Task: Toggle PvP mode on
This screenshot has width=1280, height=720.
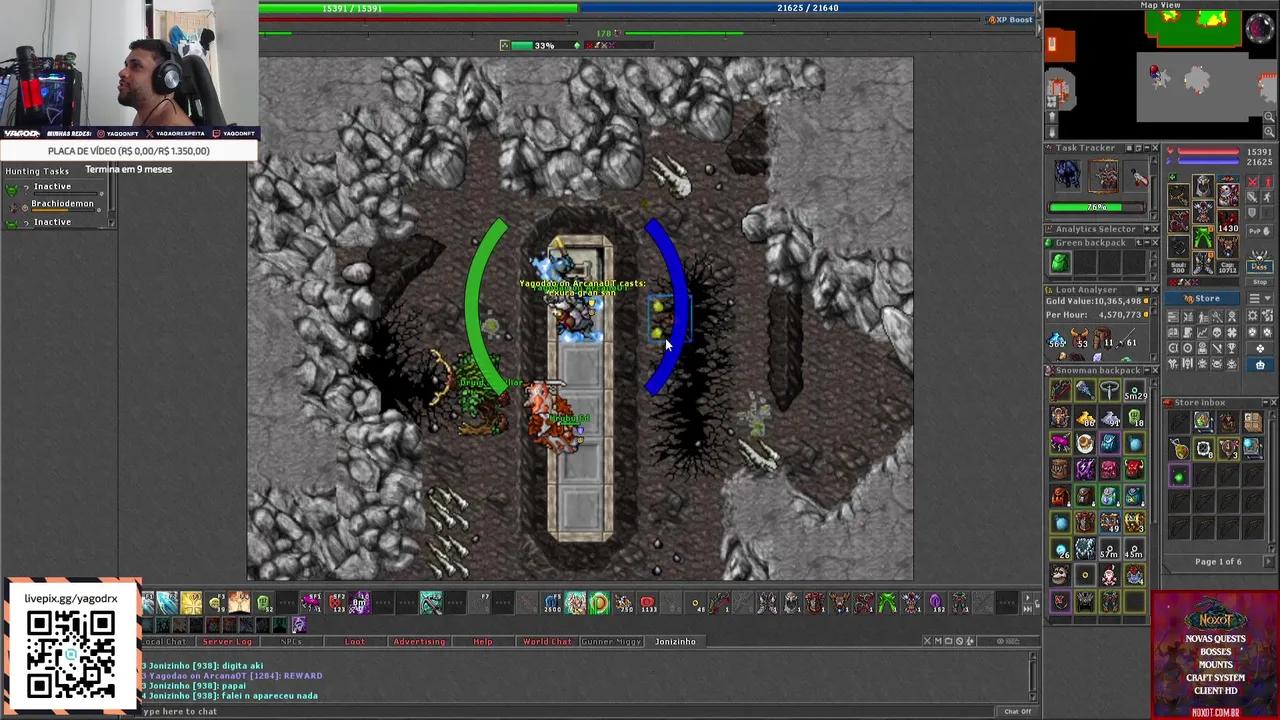Action: (1260, 231)
